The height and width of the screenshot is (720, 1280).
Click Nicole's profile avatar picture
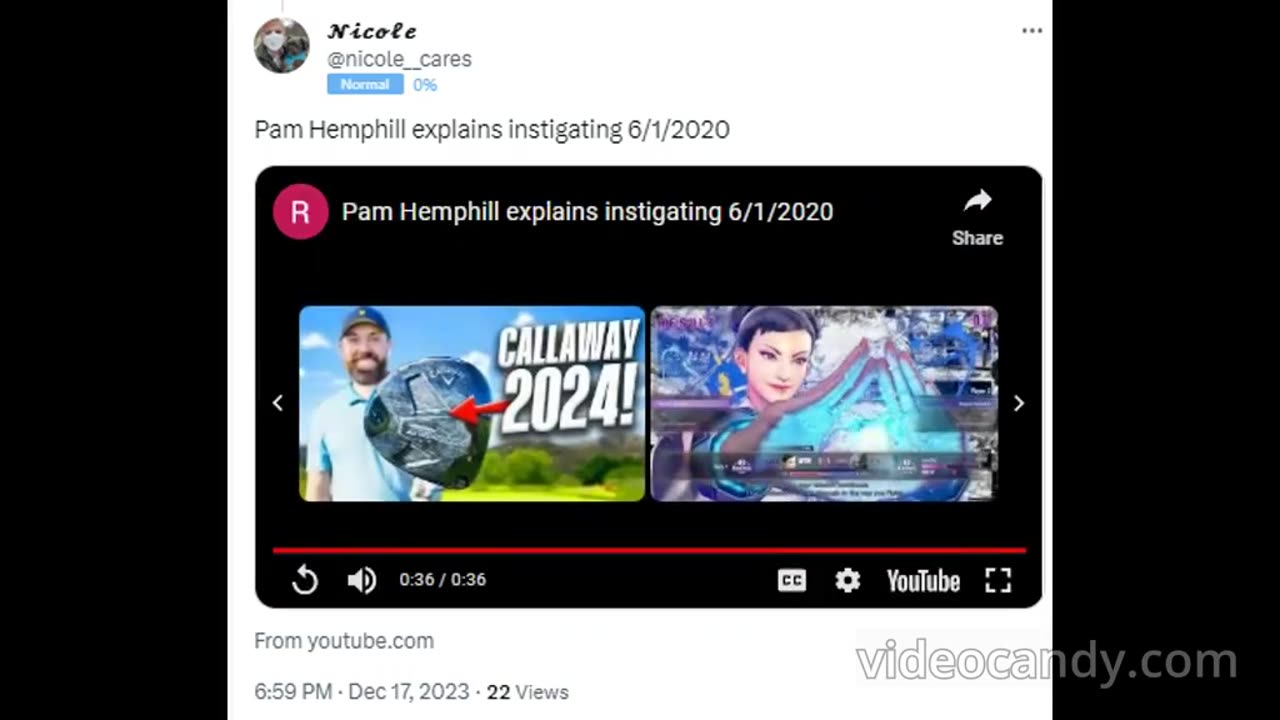[x=282, y=45]
